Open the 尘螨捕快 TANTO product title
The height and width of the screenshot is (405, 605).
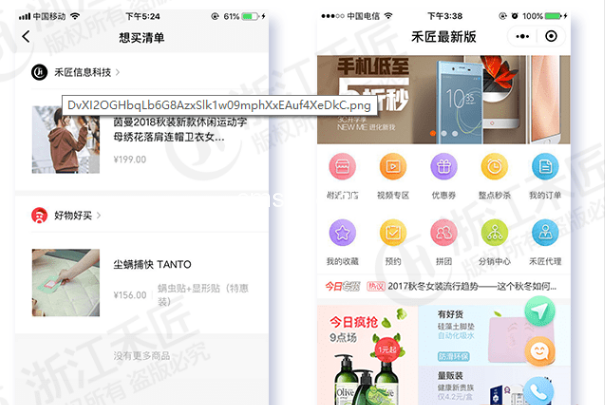pos(152,264)
